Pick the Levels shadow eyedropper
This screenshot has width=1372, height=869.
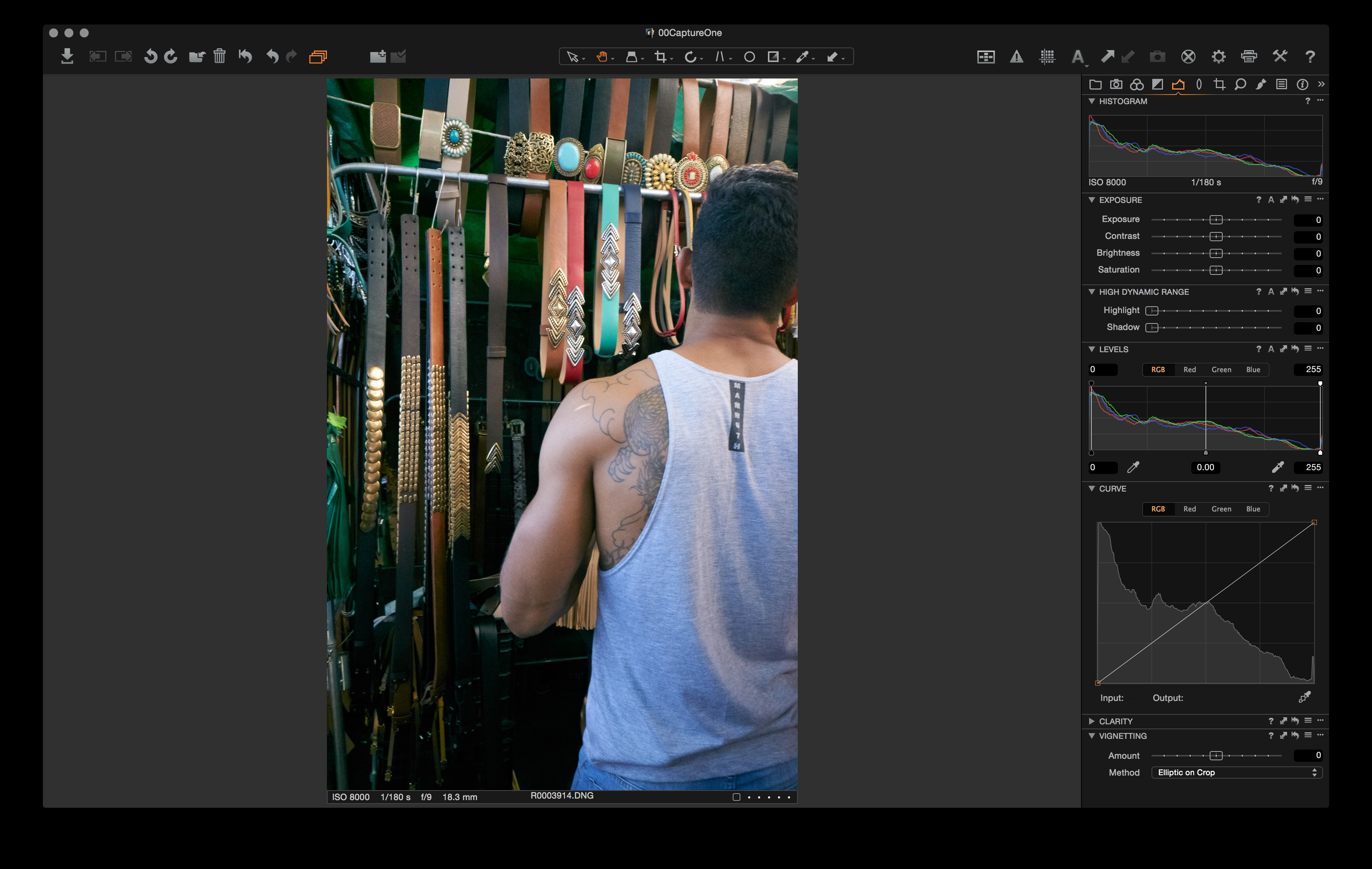[x=1133, y=467]
